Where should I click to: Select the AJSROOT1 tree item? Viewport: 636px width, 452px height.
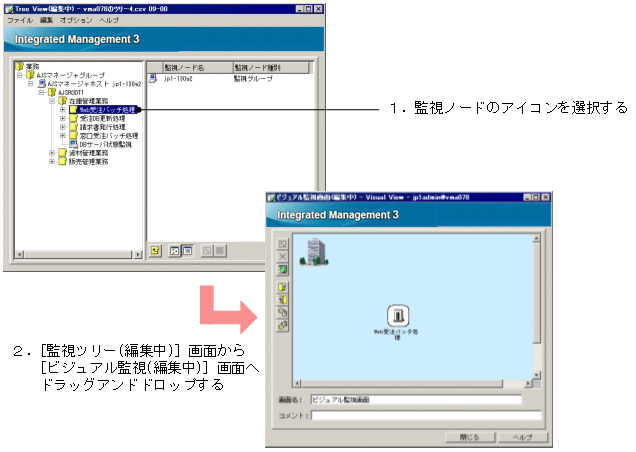[x=71, y=93]
